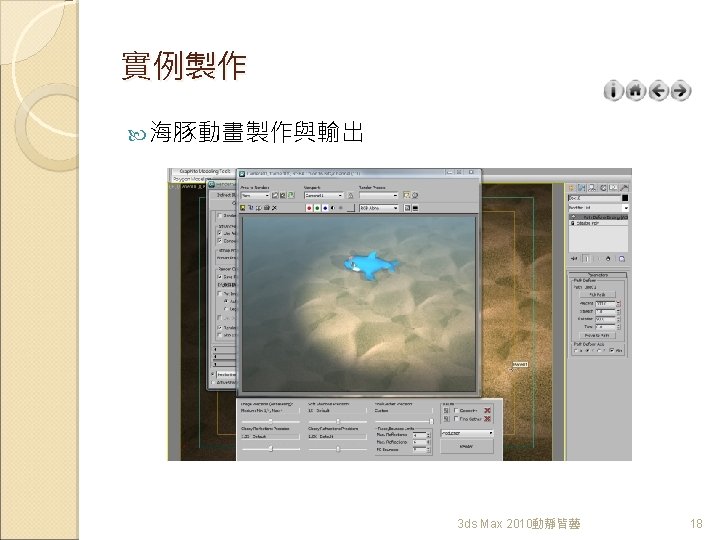Check the Final Gather reuse checkbox
Viewport: 720px width, 540px height.
click(456, 419)
